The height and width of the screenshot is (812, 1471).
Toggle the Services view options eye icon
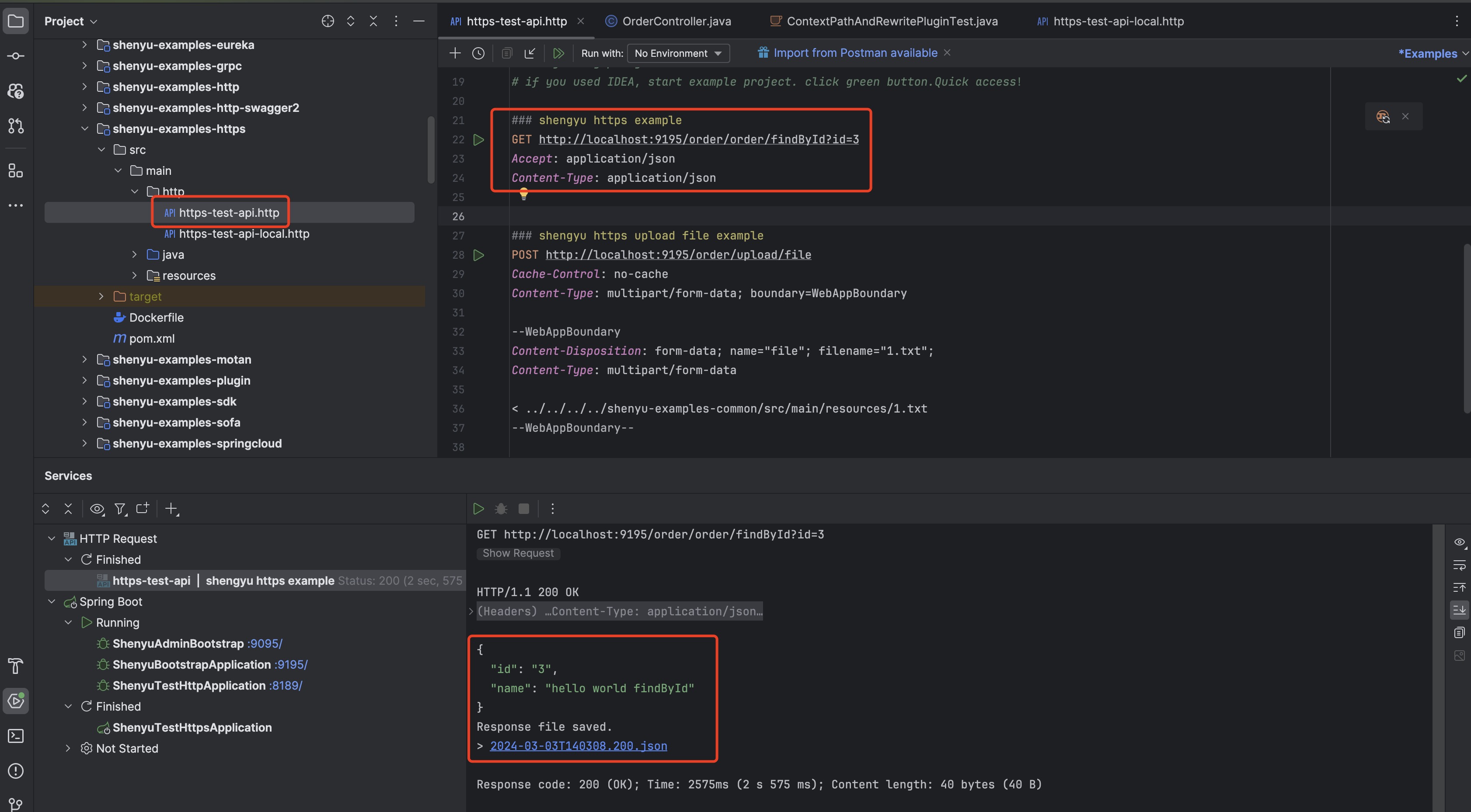[97, 508]
